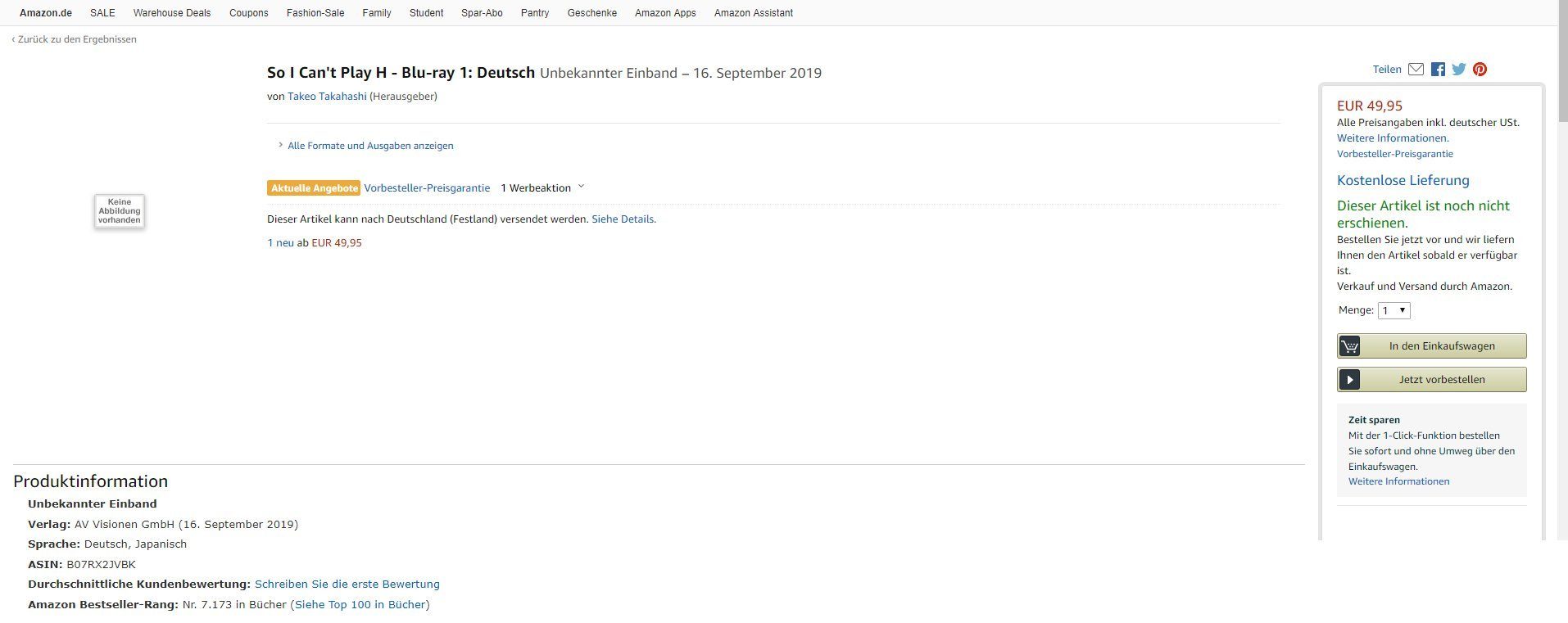Open the Student navigation item
This screenshot has height=623, width=1568.
click(427, 13)
